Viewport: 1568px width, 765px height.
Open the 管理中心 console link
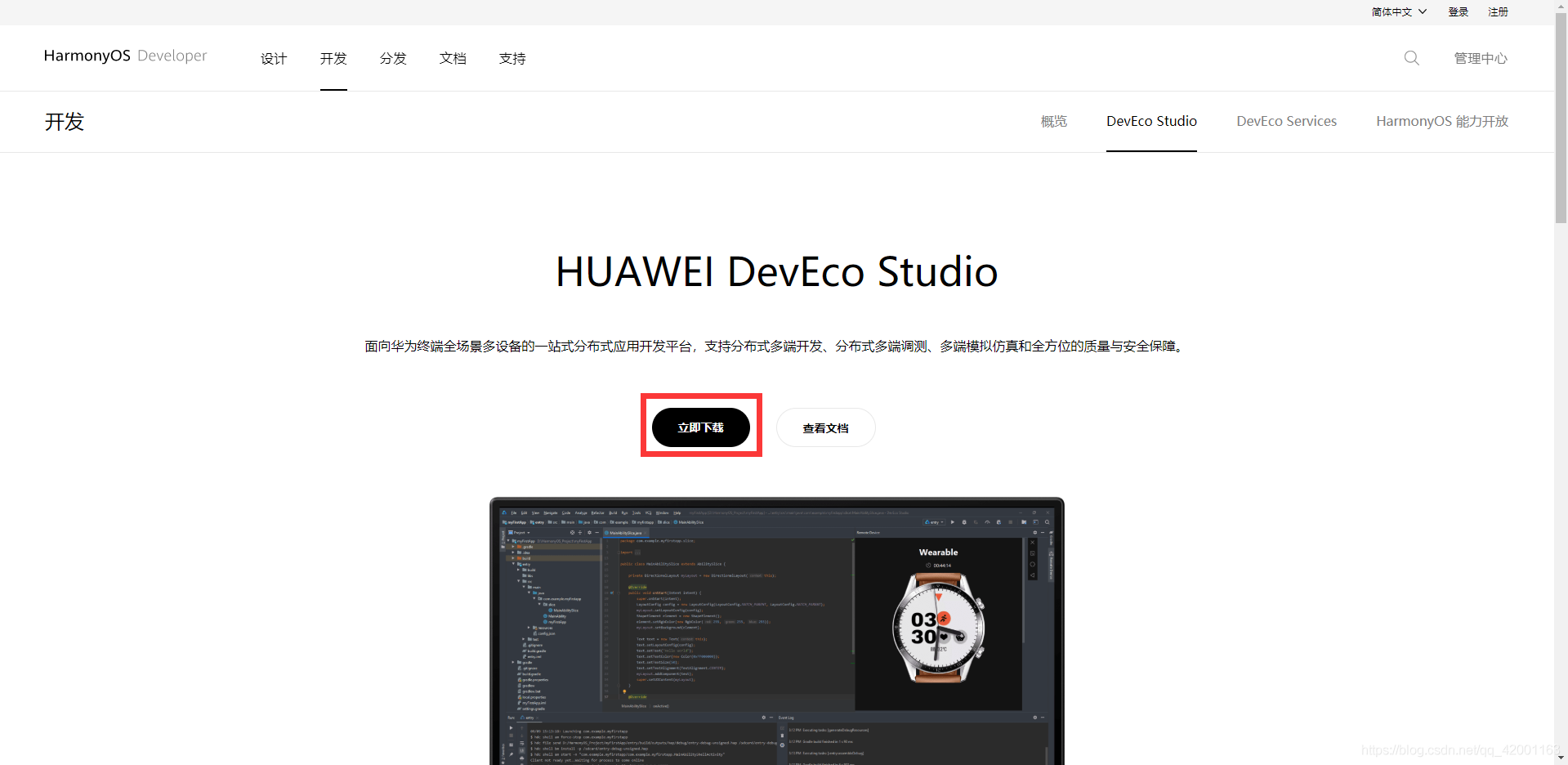tap(1481, 58)
